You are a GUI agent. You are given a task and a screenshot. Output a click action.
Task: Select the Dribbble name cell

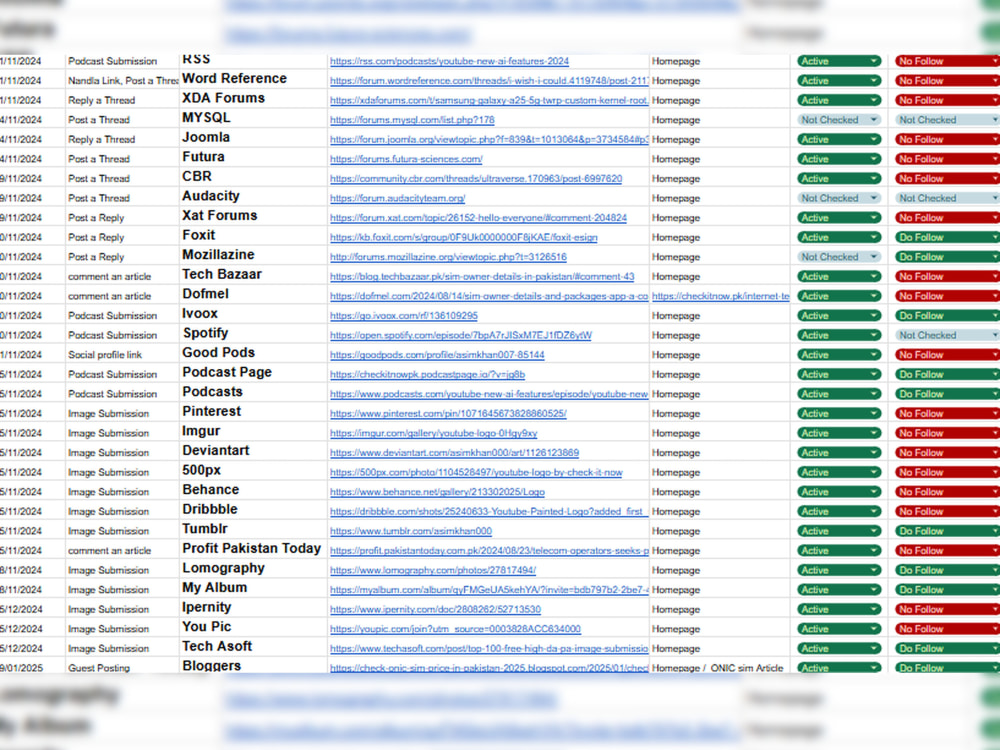coord(253,510)
